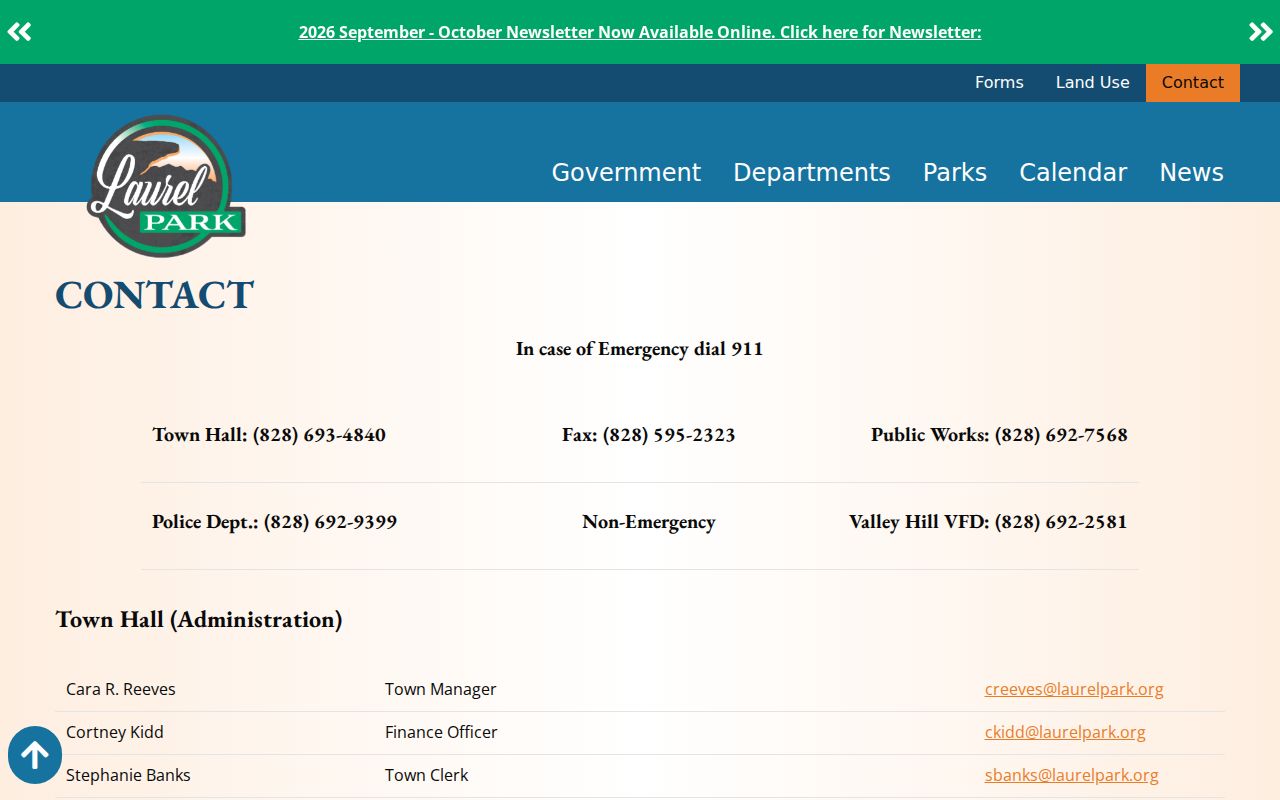Image resolution: width=1280 pixels, height=800 pixels.
Task: Open the Departments menu
Action: 811,172
